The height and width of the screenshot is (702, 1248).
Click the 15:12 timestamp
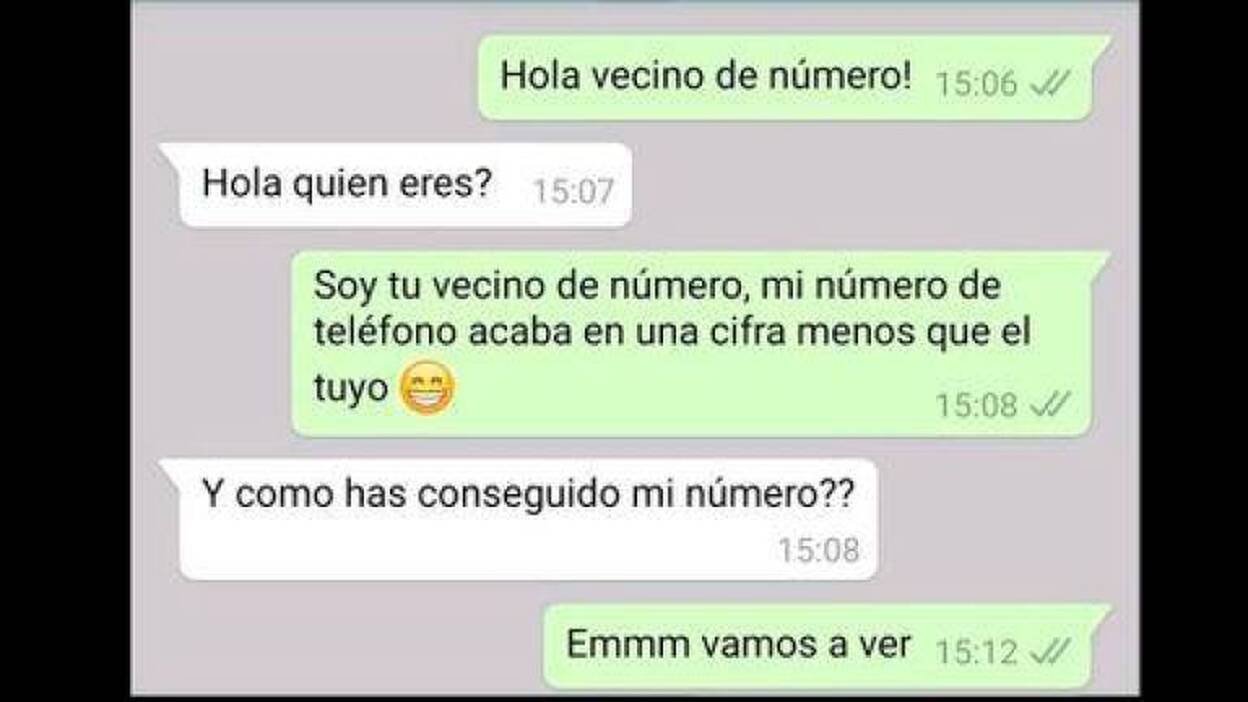click(976, 653)
